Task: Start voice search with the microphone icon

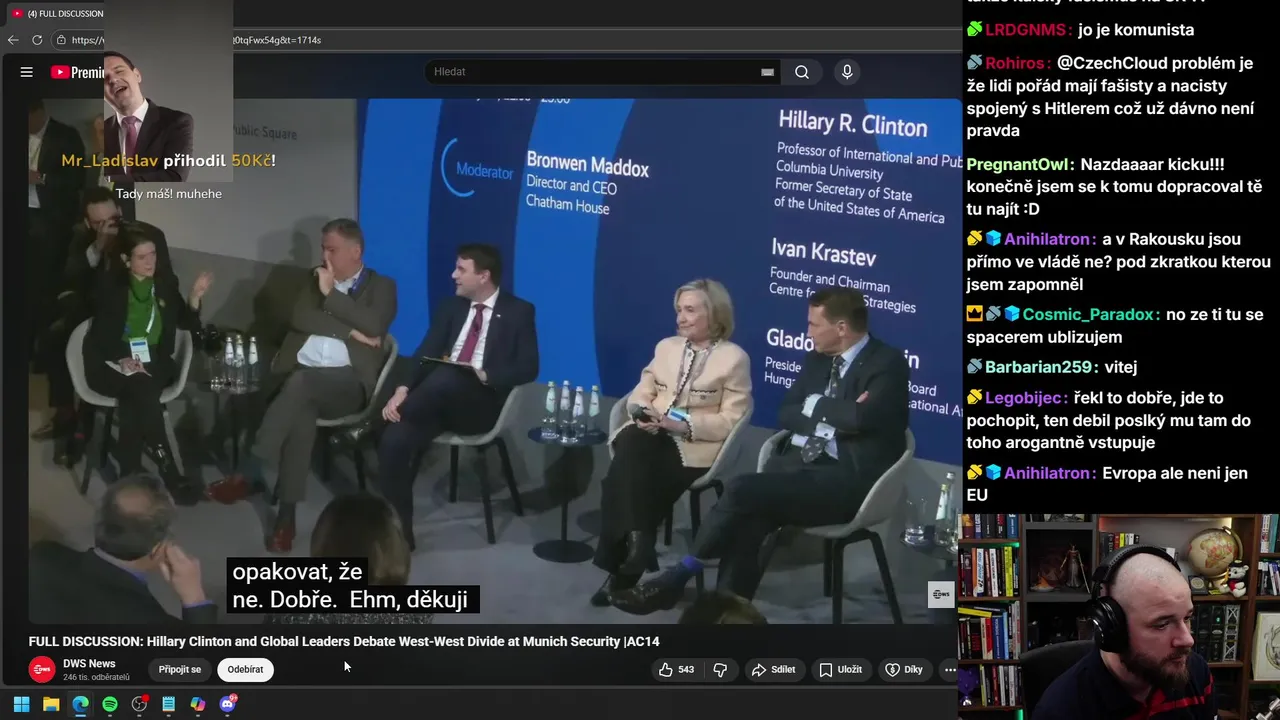Action: 847,72
